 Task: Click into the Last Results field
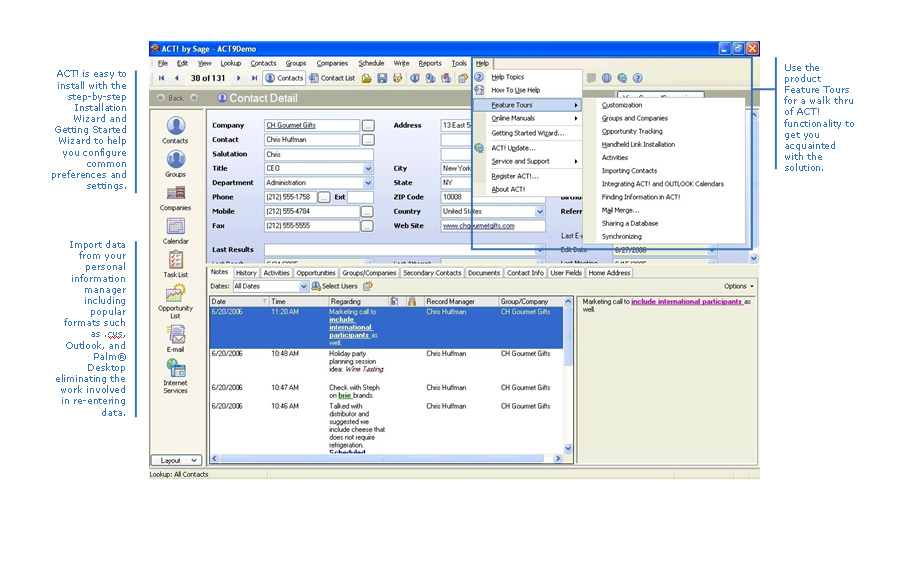click(x=405, y=250)
